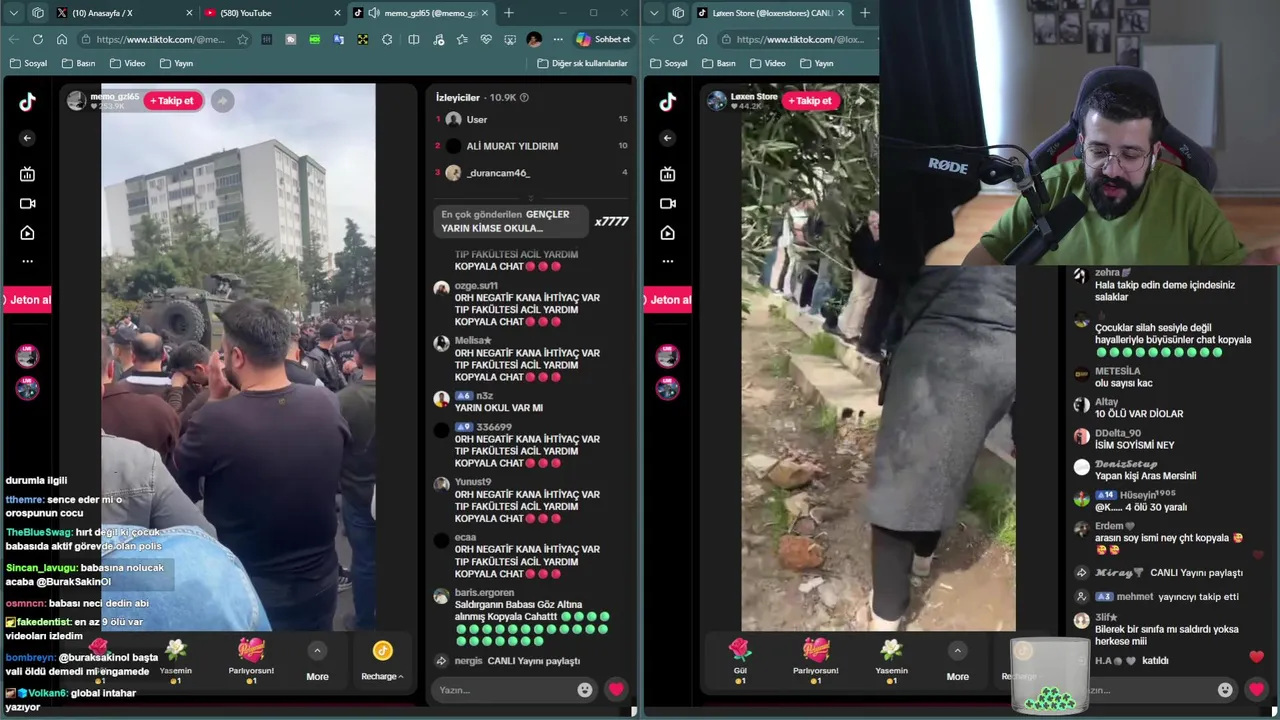Bookmark page with star in left address bar

[x=242, y=39]
